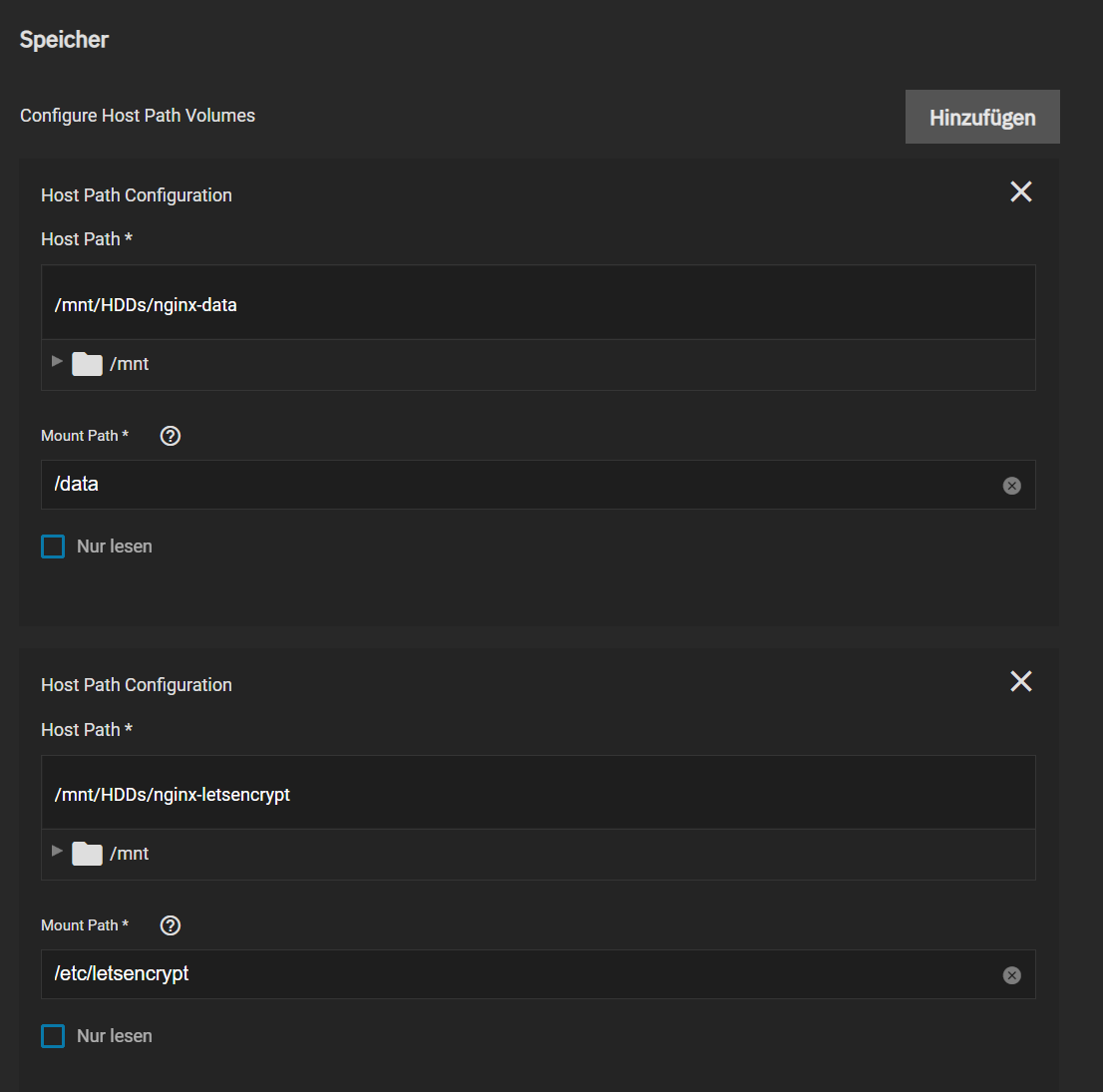Screen dimensions: 1103x1092
Task: Click into the /etc/letsencrypt mount path input
Action: coord(519,974)
